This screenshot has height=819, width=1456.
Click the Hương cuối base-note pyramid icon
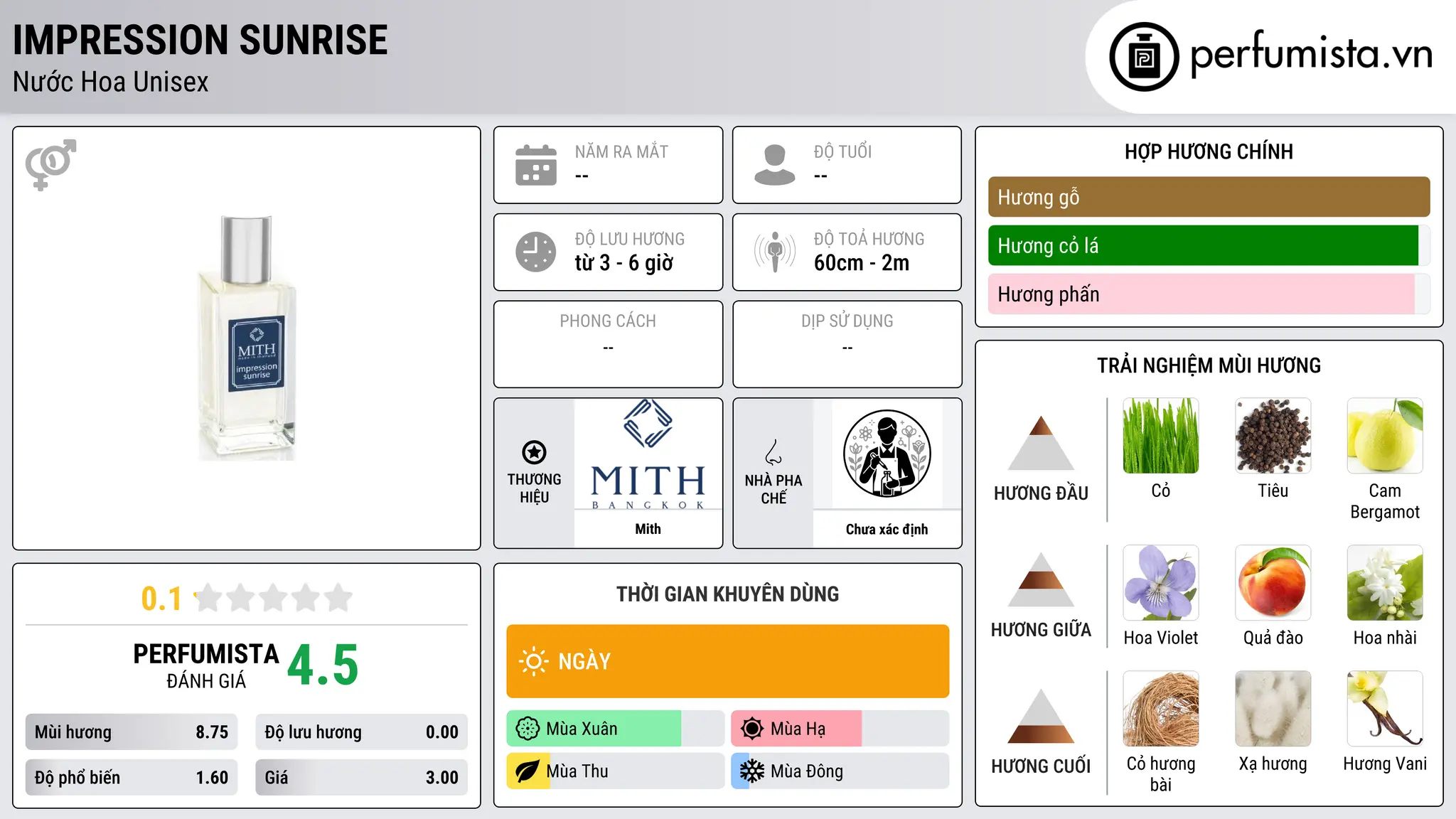point(1041,716)
